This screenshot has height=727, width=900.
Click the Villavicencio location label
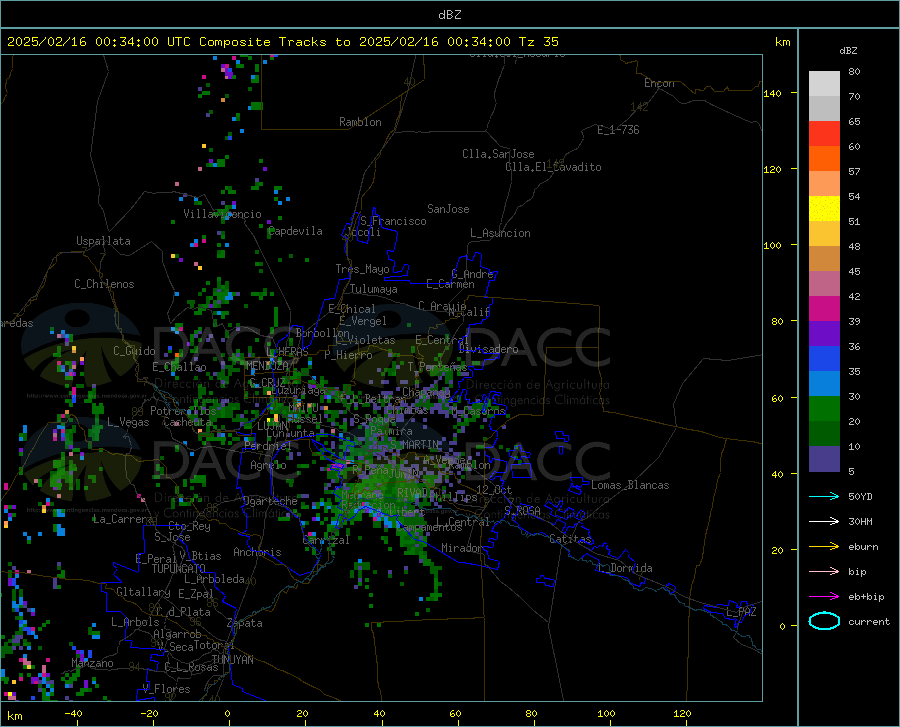click(222, 214)
